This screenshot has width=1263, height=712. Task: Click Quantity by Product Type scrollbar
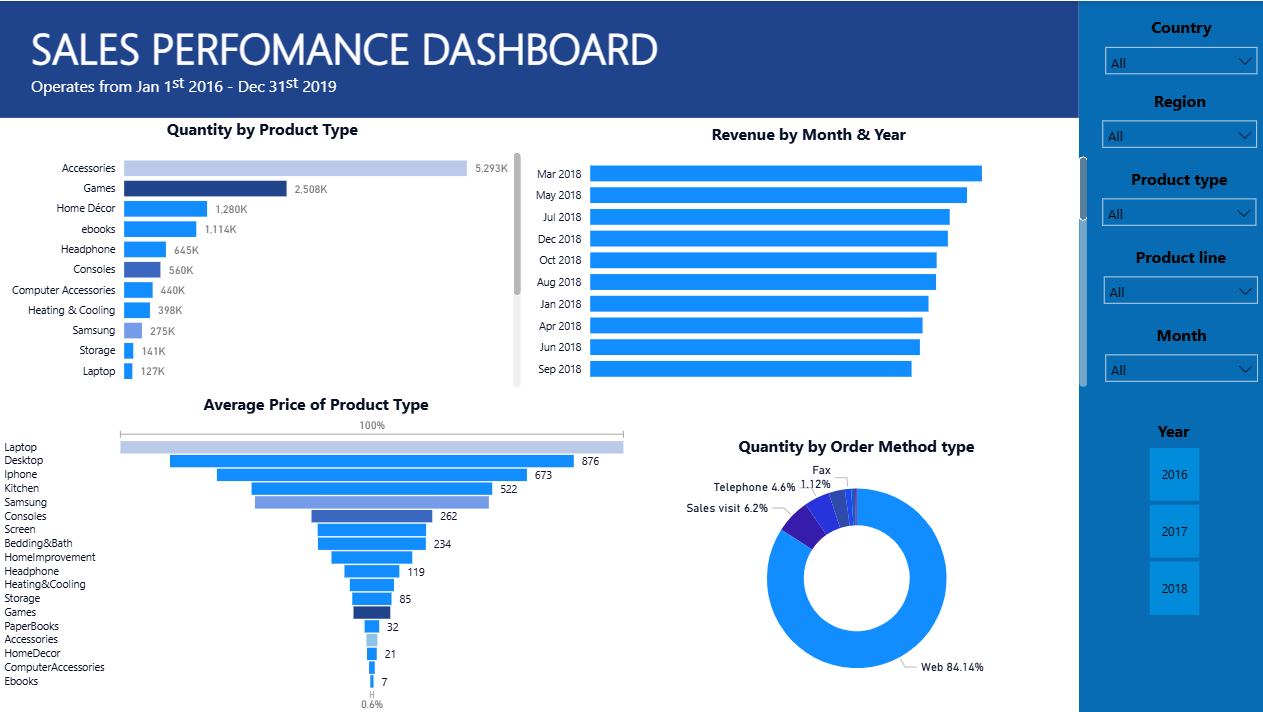517,225
